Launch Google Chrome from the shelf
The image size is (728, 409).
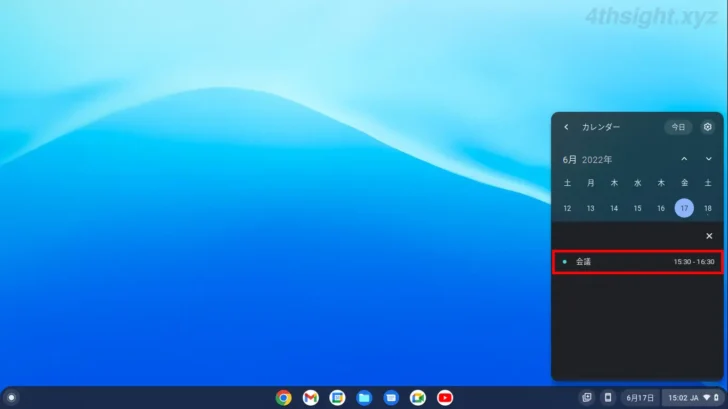click(284, 398)
